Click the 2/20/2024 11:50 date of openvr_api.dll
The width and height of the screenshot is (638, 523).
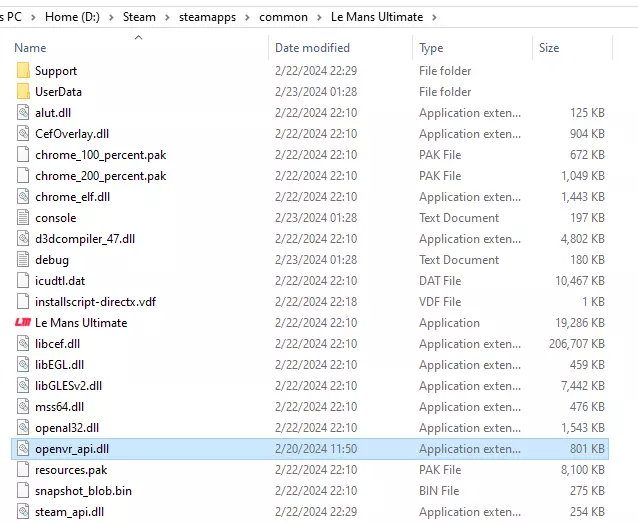(316, 449)
